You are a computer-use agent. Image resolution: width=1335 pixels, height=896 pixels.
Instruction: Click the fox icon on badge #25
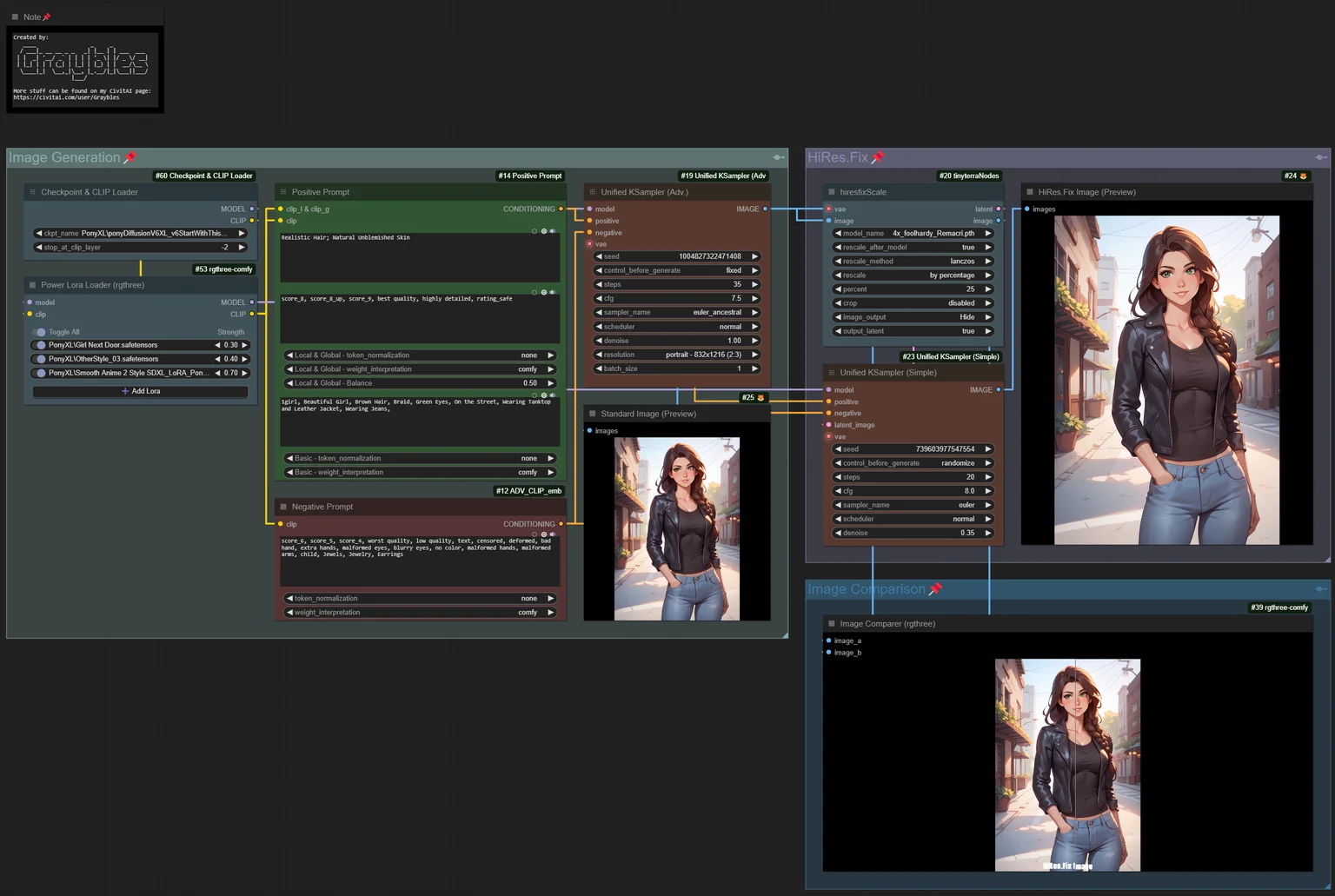(x=760, y=398)
